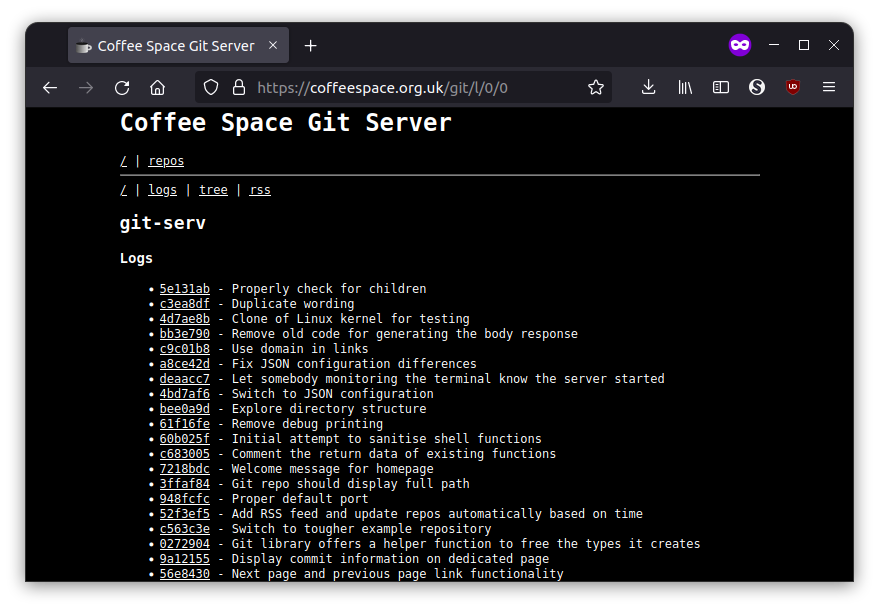This screenshot has width=879, height=610.
Task: Open commit 4bd7af6
Action: coord(184,394)
